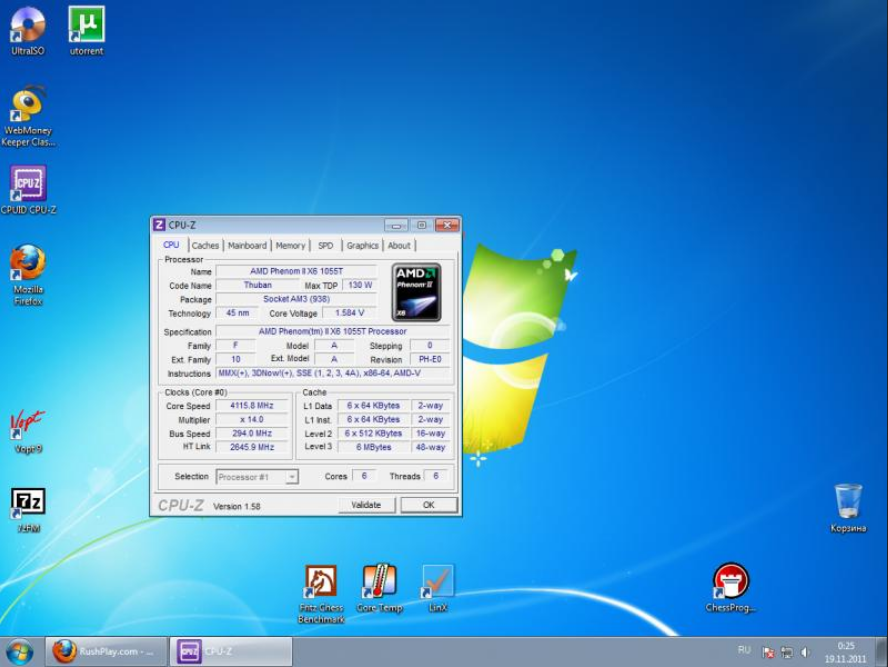Open the Graphics tab

362,245
